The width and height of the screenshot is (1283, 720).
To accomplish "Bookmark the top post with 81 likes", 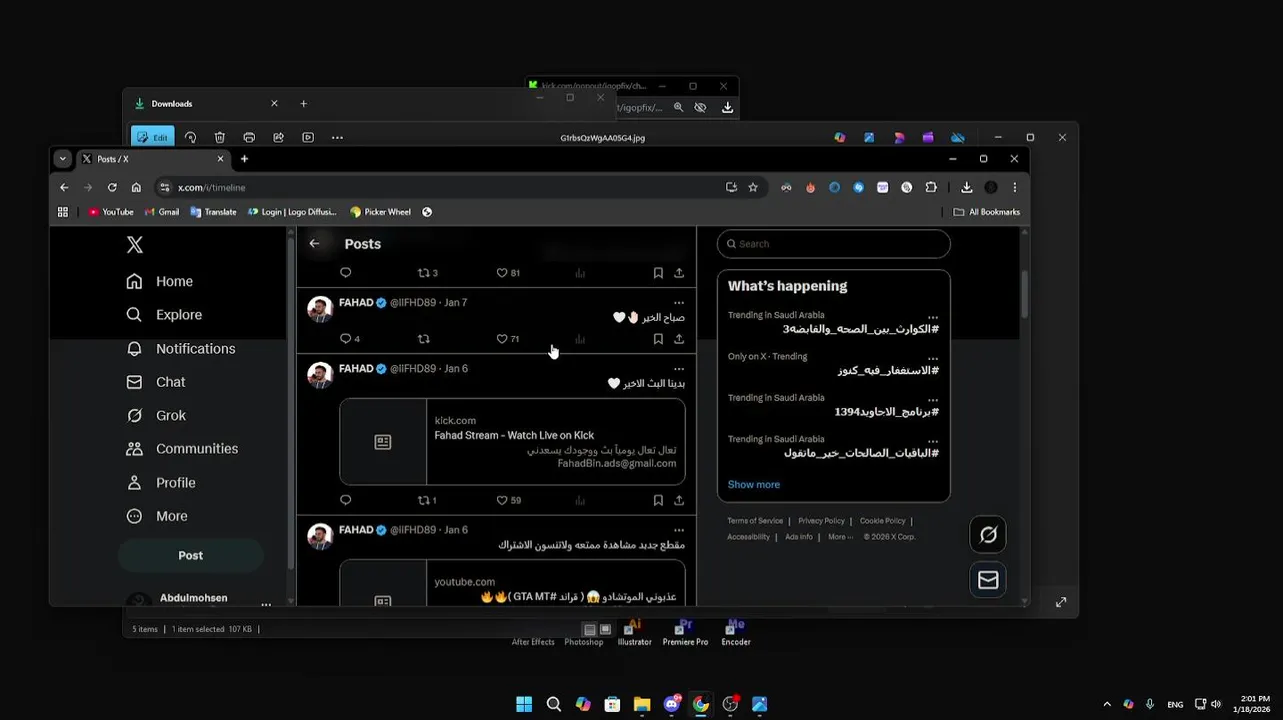I will coord(658,273).
